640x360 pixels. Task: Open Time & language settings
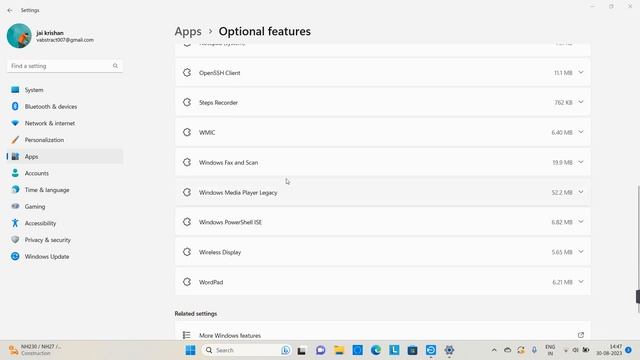tap(65, 190)
